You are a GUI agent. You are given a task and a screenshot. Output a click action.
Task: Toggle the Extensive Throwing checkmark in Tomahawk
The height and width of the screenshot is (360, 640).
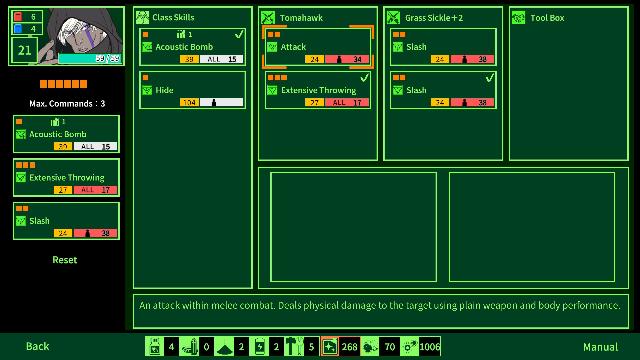(x=364, y=78)
